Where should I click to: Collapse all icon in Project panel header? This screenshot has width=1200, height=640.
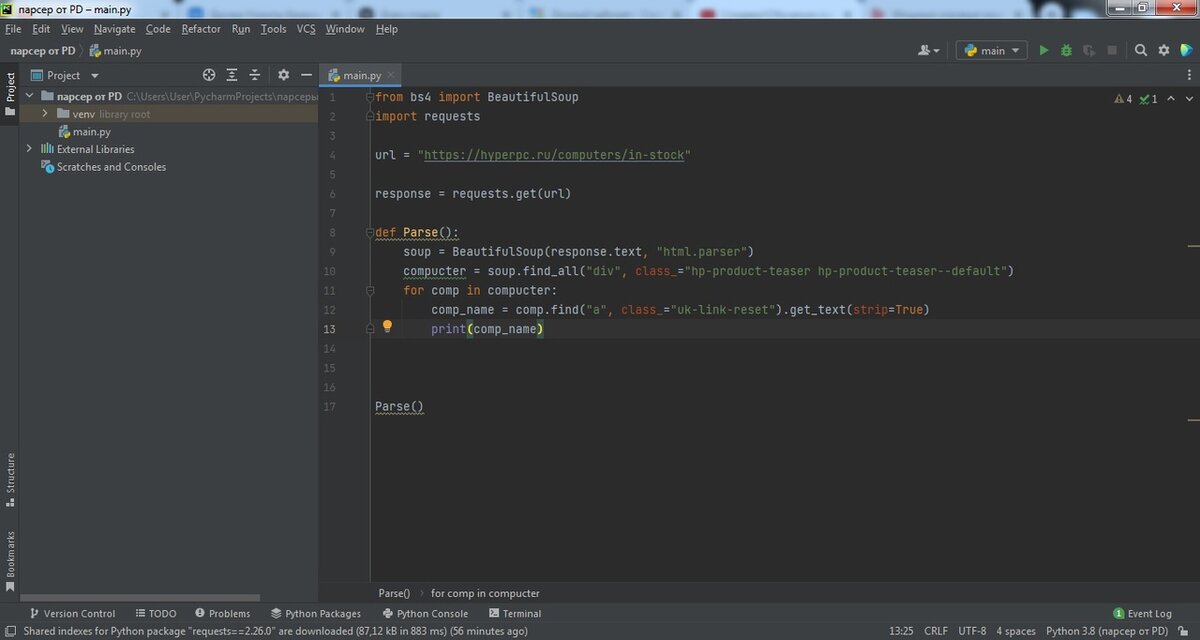coord(255,75)
